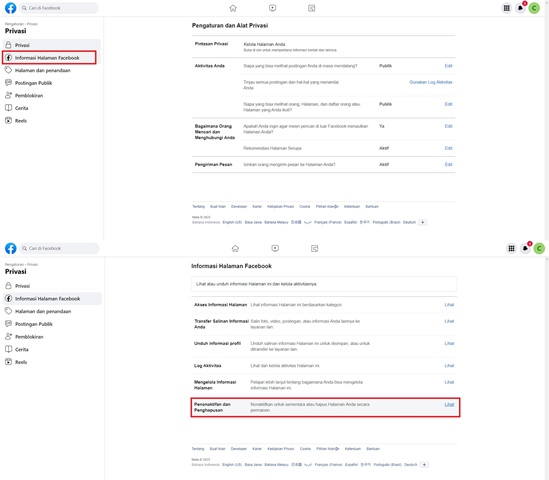Click plus button for more languages, upper footer
Viewport: 549px width, 480px height.
pyautogui.click(x=423, y=222)
